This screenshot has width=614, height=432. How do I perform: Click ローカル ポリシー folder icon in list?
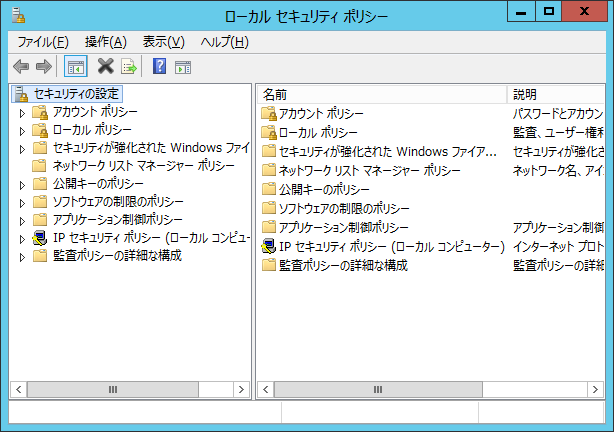point(269,132)
